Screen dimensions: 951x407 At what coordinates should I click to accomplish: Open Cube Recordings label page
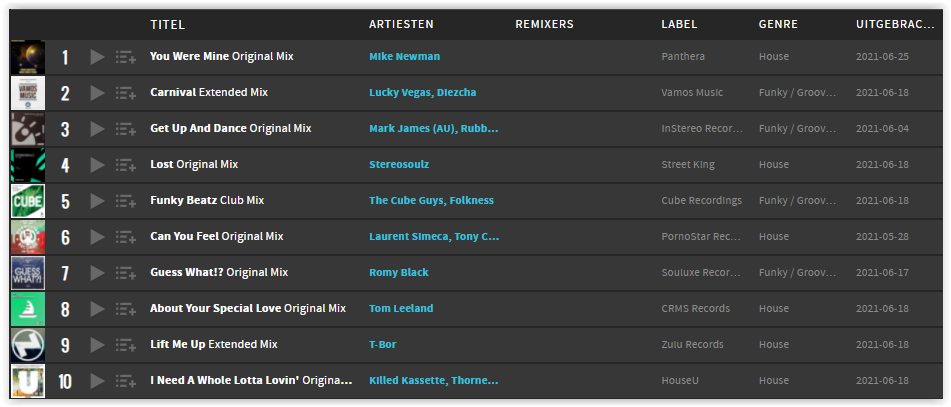(x=702, y=200)
